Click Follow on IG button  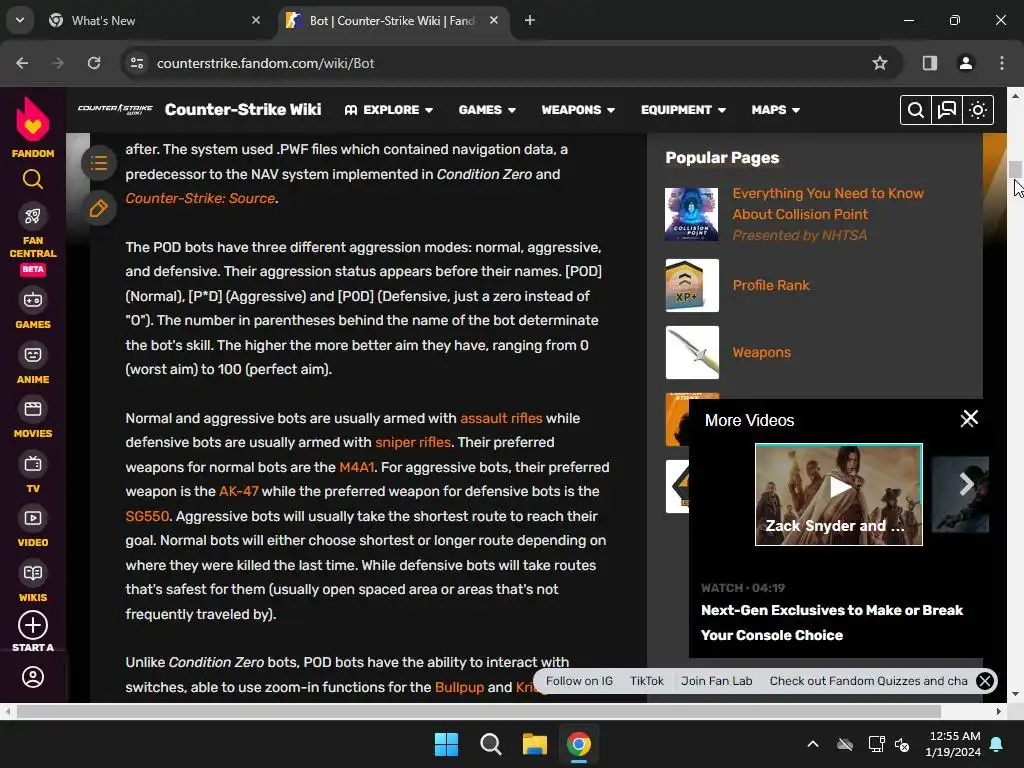pos(579,681)
